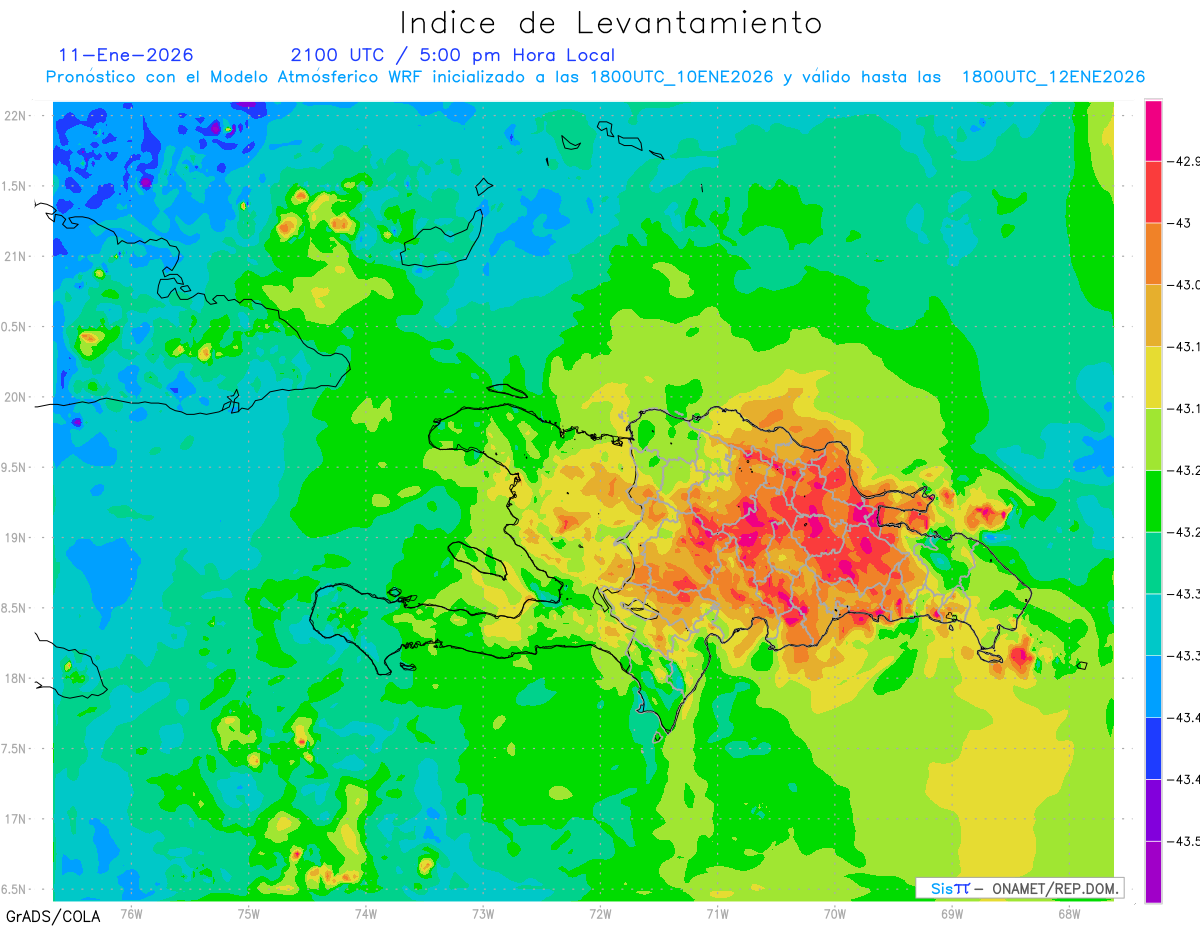Click the '74W' longitude label

click(x=366, y=913)
